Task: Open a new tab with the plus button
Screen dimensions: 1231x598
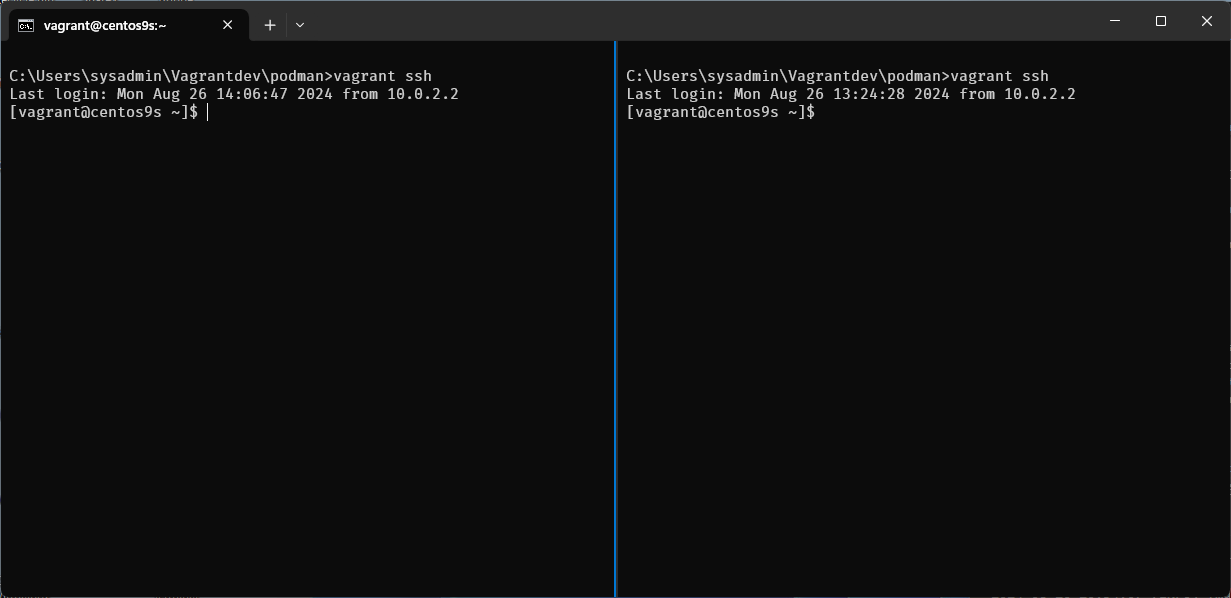Action: pos(270,26)
